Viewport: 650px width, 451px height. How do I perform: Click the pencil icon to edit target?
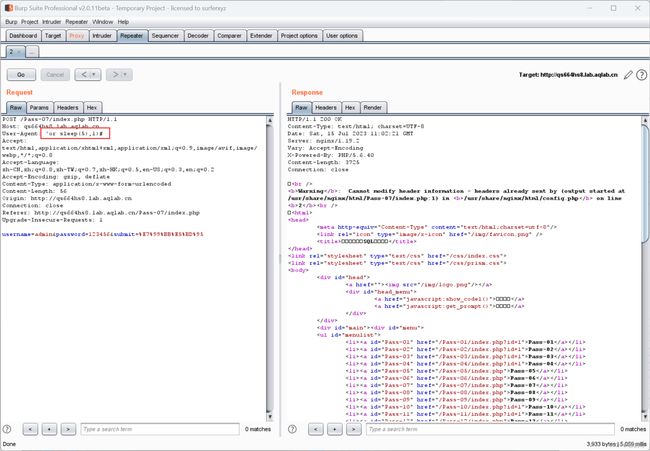[628, 75]
